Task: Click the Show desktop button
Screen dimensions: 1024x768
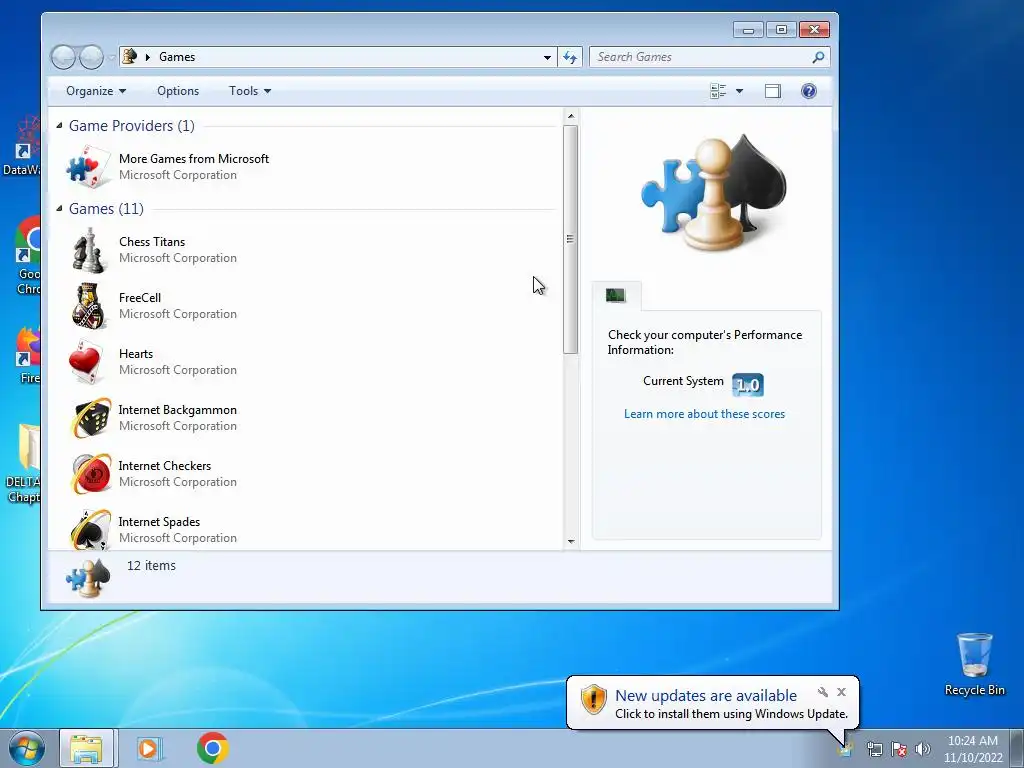Action: pos(1017,748)
